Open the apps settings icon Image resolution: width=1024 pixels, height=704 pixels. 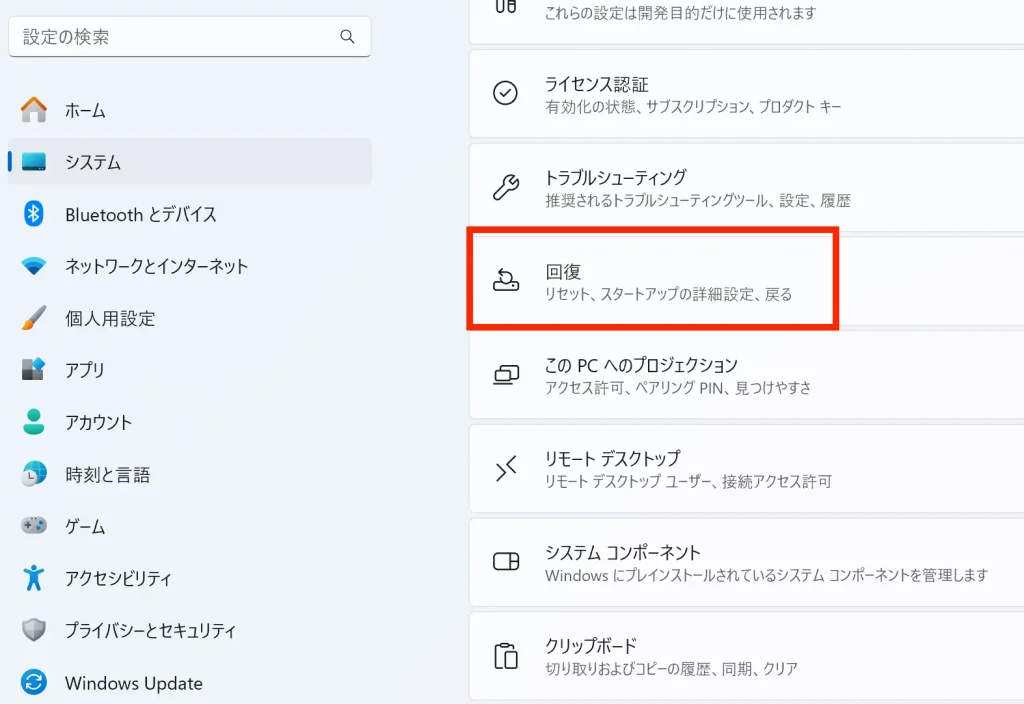click(34, 370)
